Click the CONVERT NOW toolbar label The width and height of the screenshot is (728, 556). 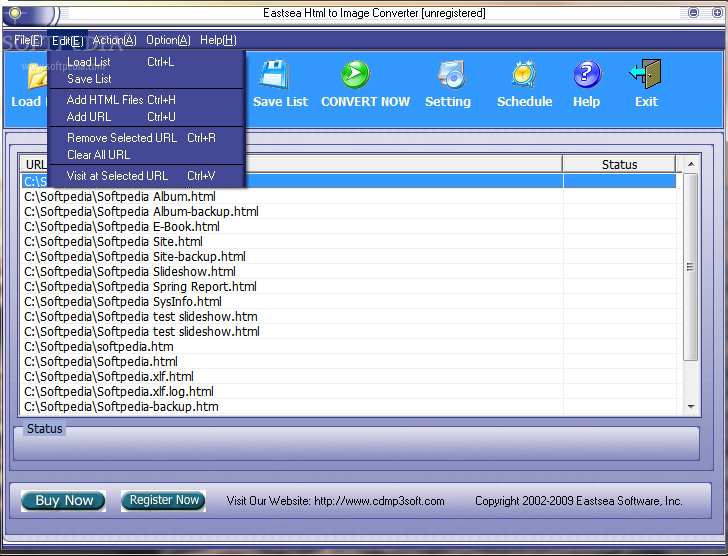coord(365,102)
